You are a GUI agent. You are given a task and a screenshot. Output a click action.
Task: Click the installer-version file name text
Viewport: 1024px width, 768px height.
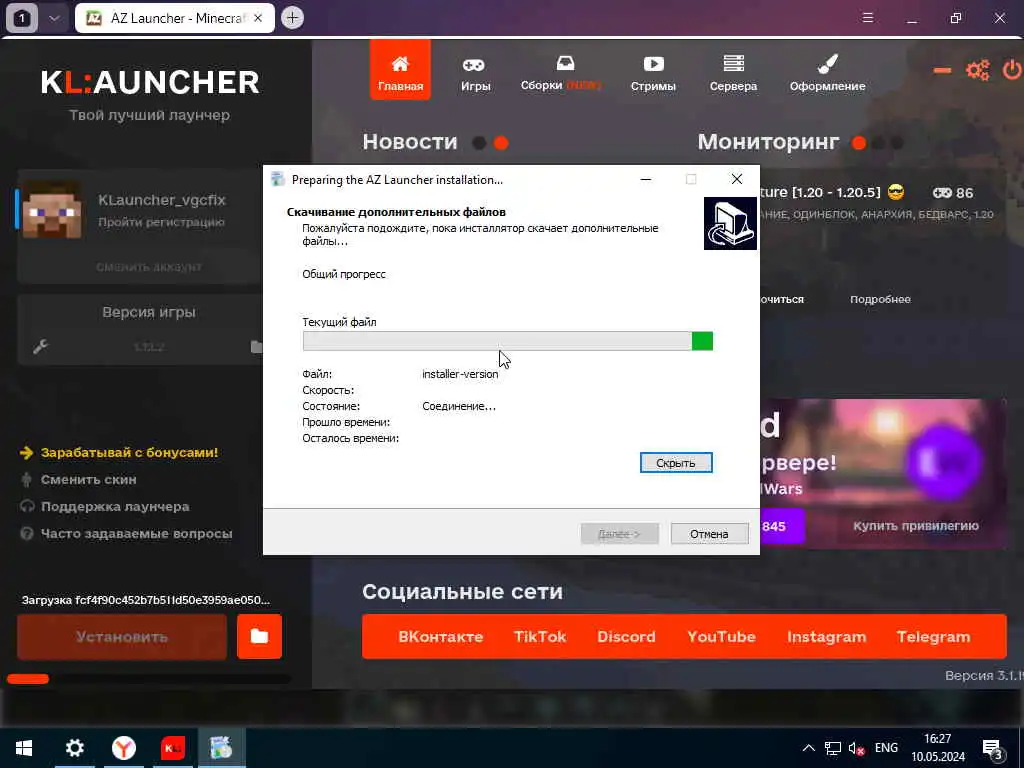pyautogui.click(x=460, y=374)
